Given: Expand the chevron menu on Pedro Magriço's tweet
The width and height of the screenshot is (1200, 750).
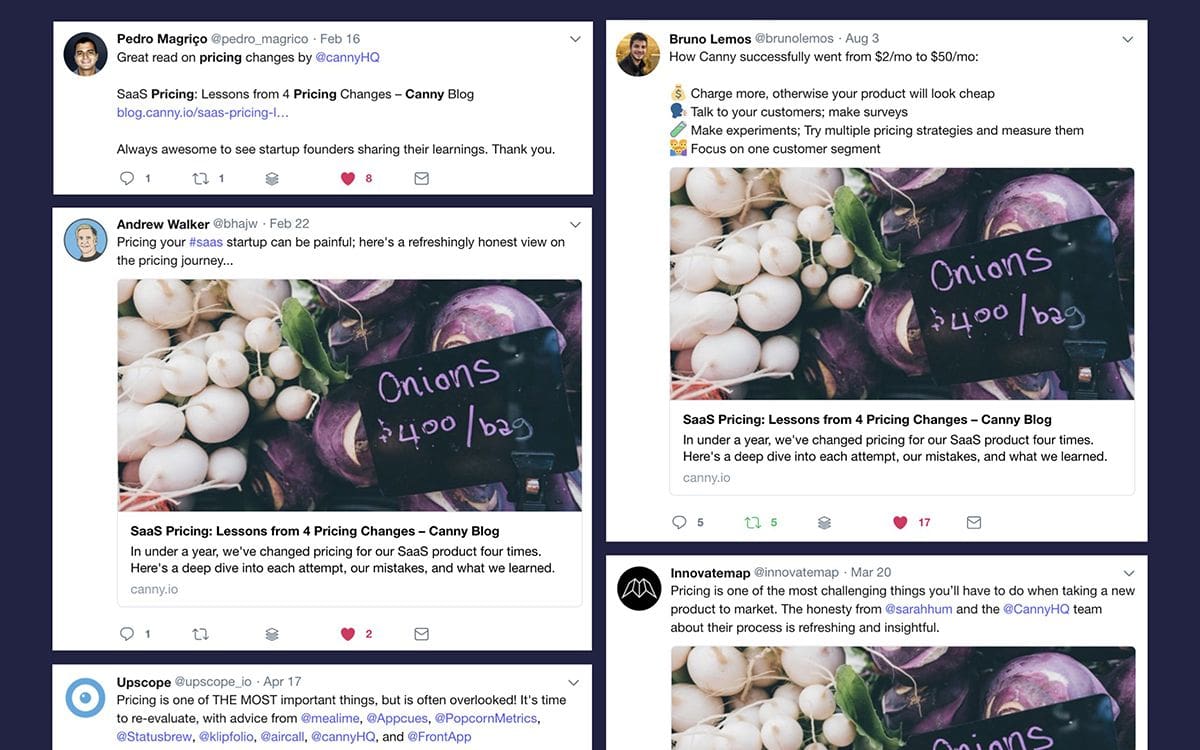Looking at the screenshot, I should (x=575, y=39).
